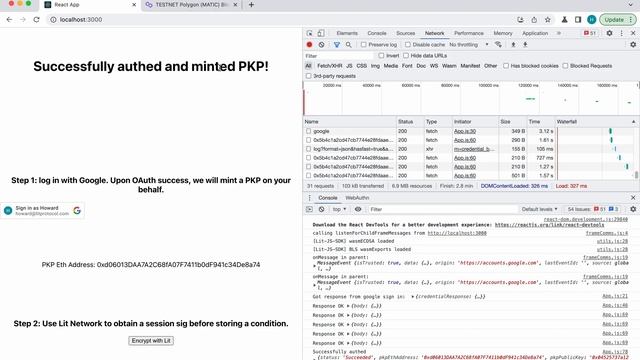Enable Preserve log checkbox
The width and height of the screenshot is (640, 360).
[x=363, y=44]
